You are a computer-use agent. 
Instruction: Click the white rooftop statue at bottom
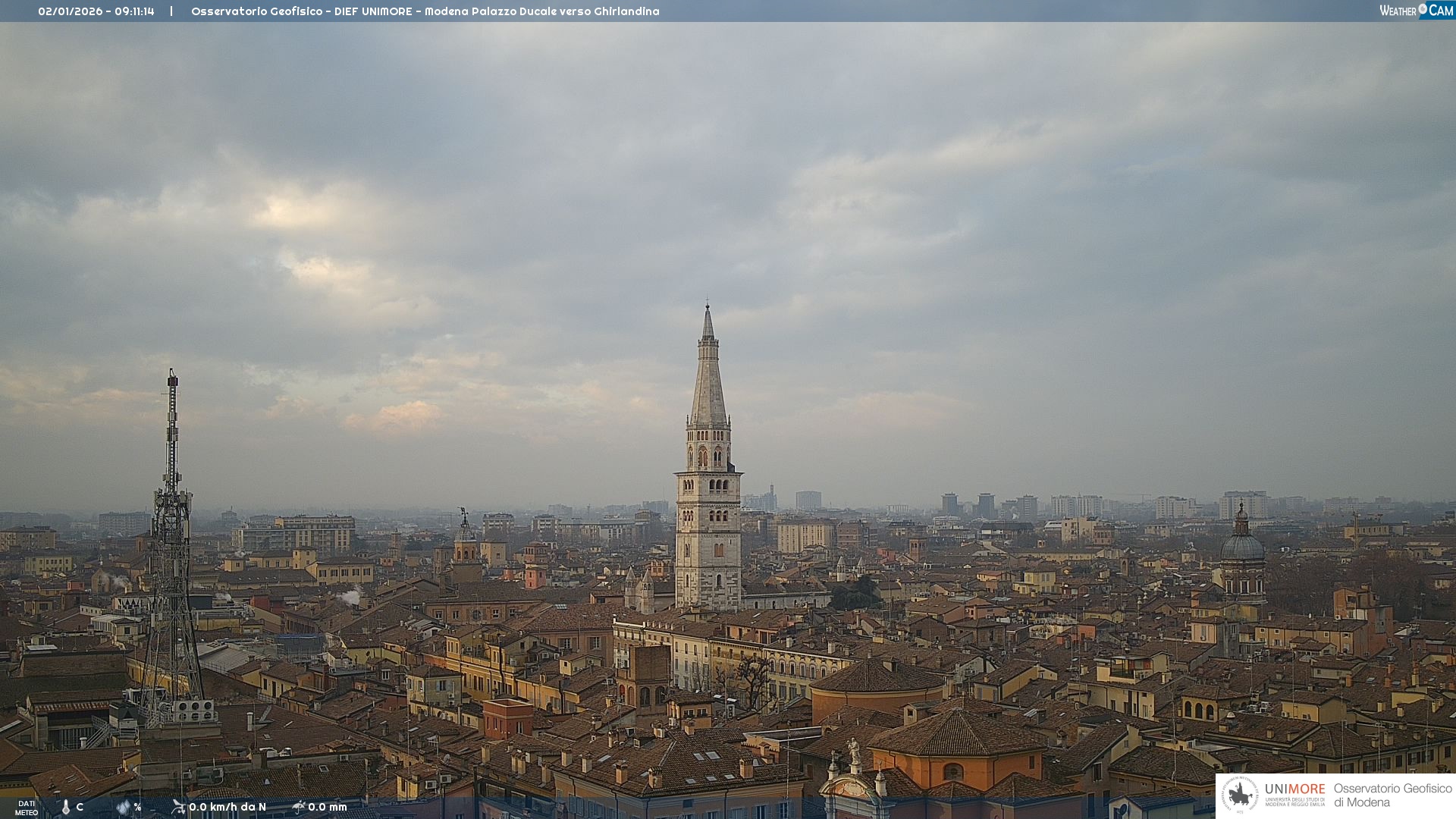coord(854,751)
